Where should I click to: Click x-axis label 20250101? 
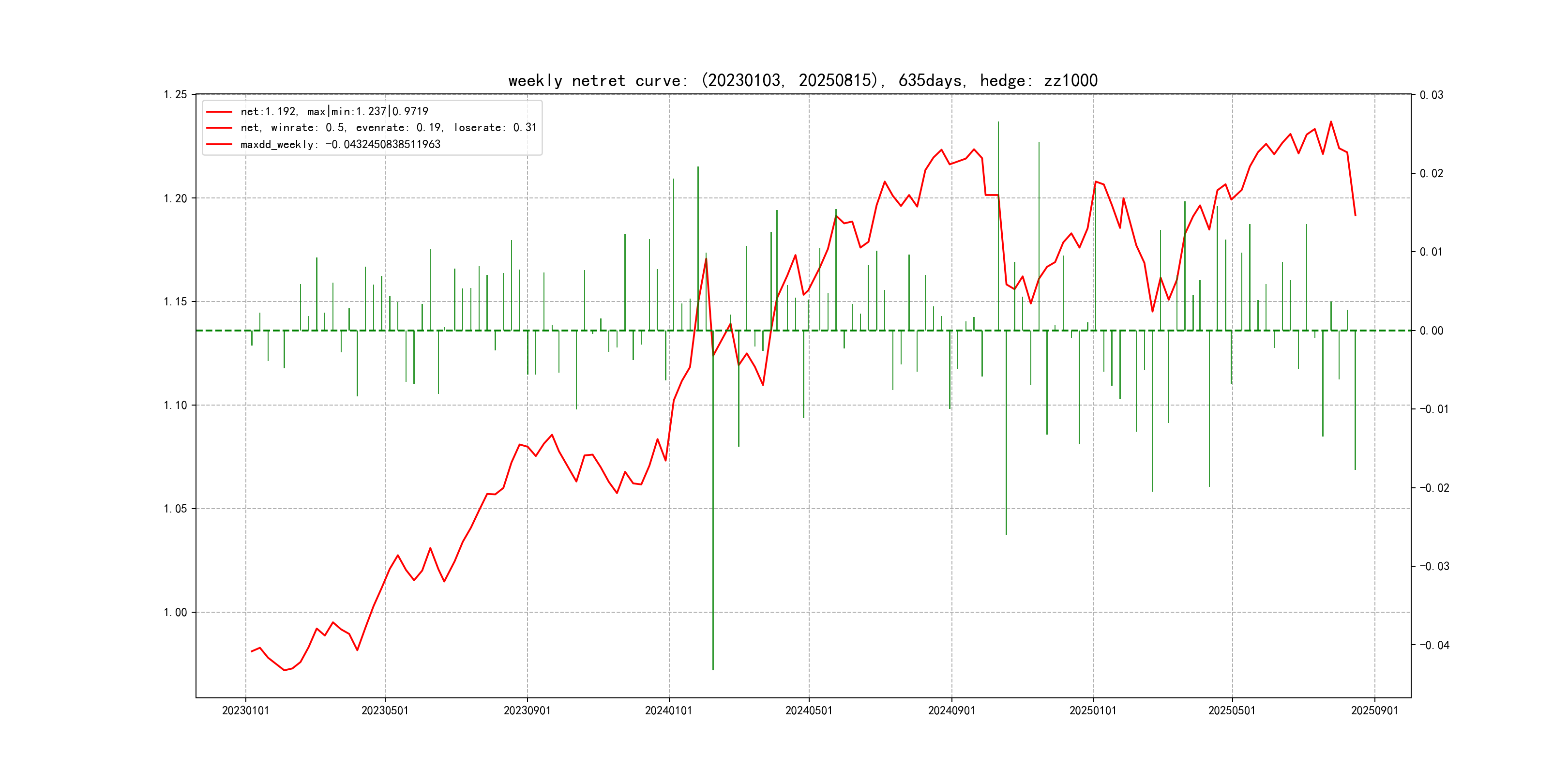[x=1093, y=711]
